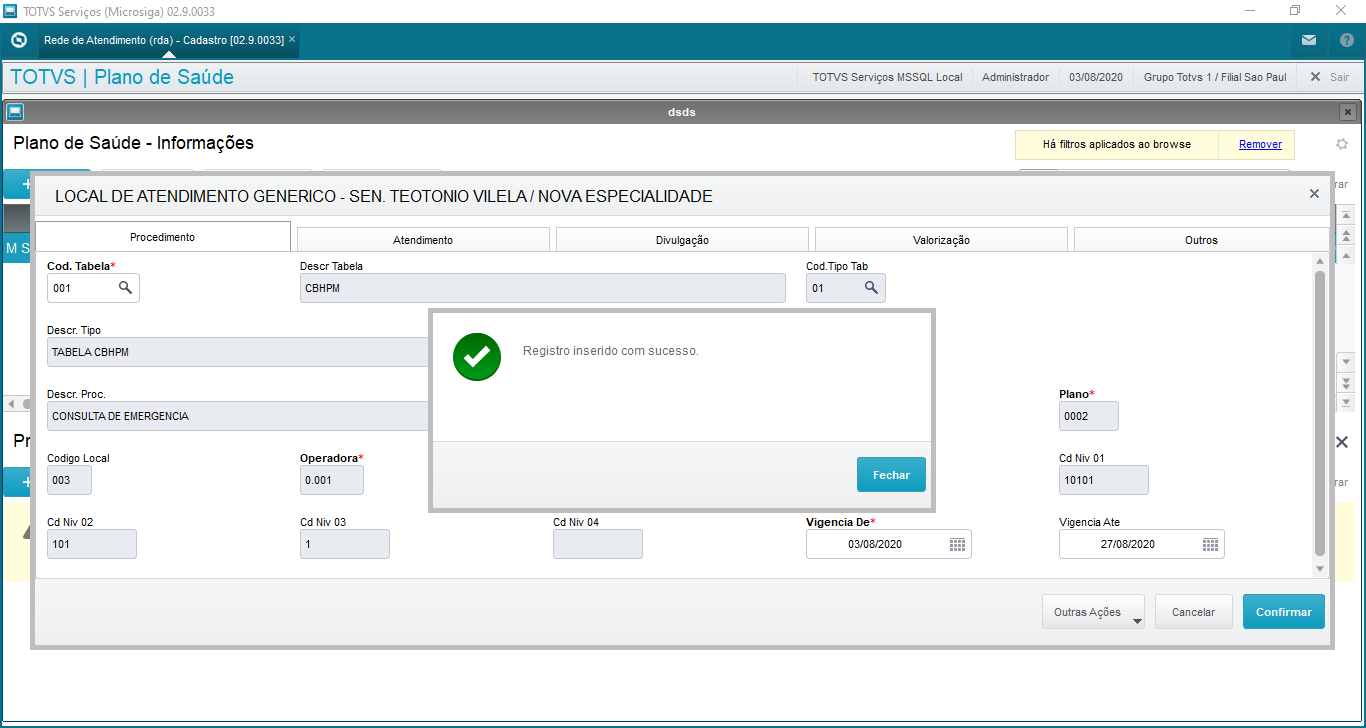The width and height of the screenshot is (1366, 728).
Task: Click the magnifier beside Cod. Tabela
Action: [x=126, y=288]
